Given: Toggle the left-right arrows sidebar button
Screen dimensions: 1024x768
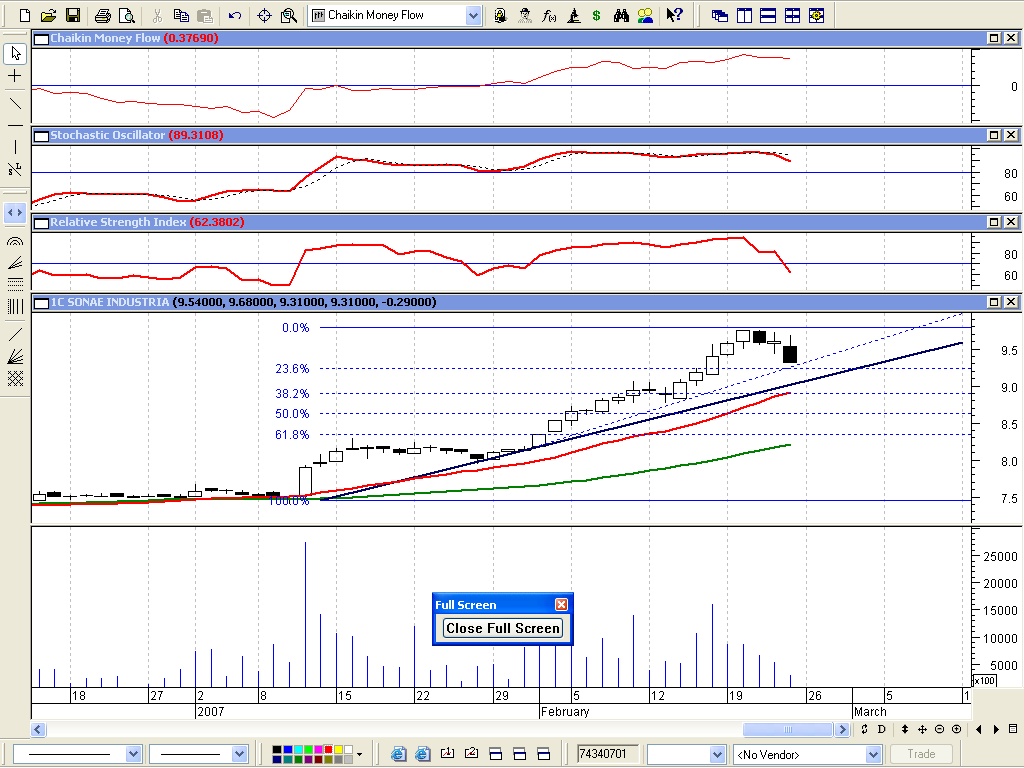Looking at the screenshot, I should click(15, 212).
